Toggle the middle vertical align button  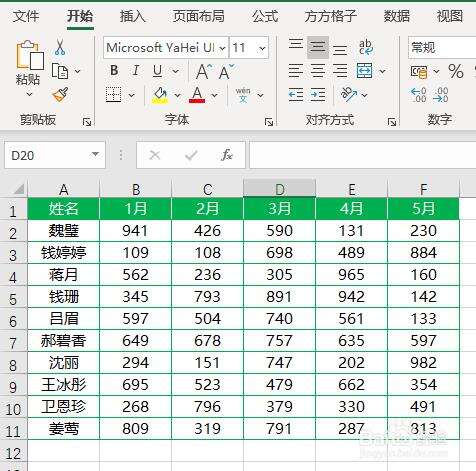pyautogui.click(x=318, y=47)
